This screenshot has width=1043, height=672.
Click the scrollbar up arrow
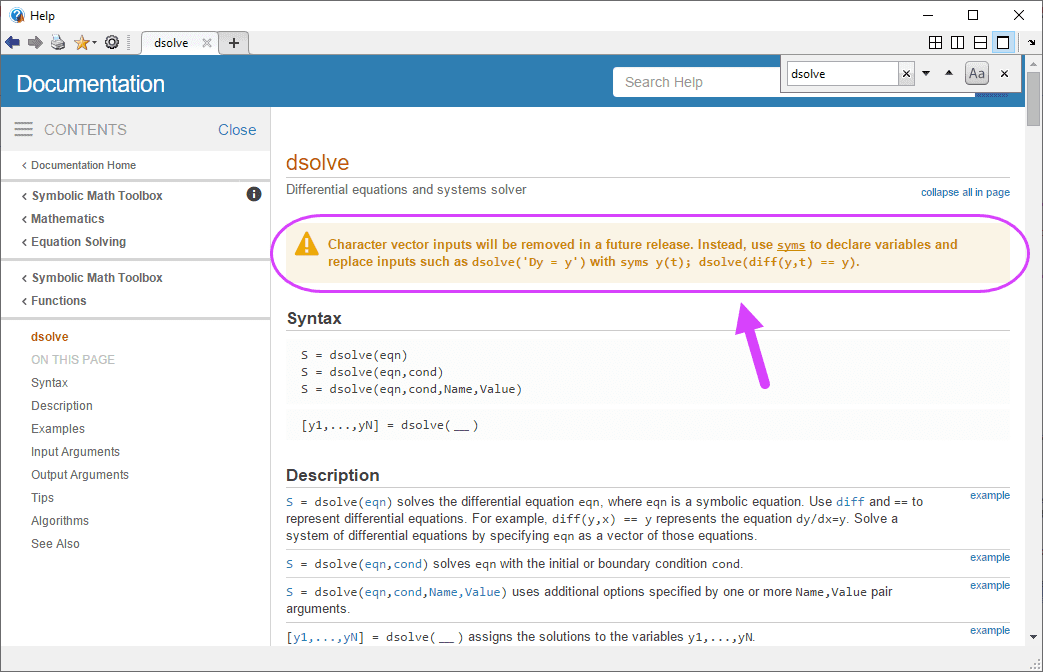pyautogui.click(x=1033, y=64)
